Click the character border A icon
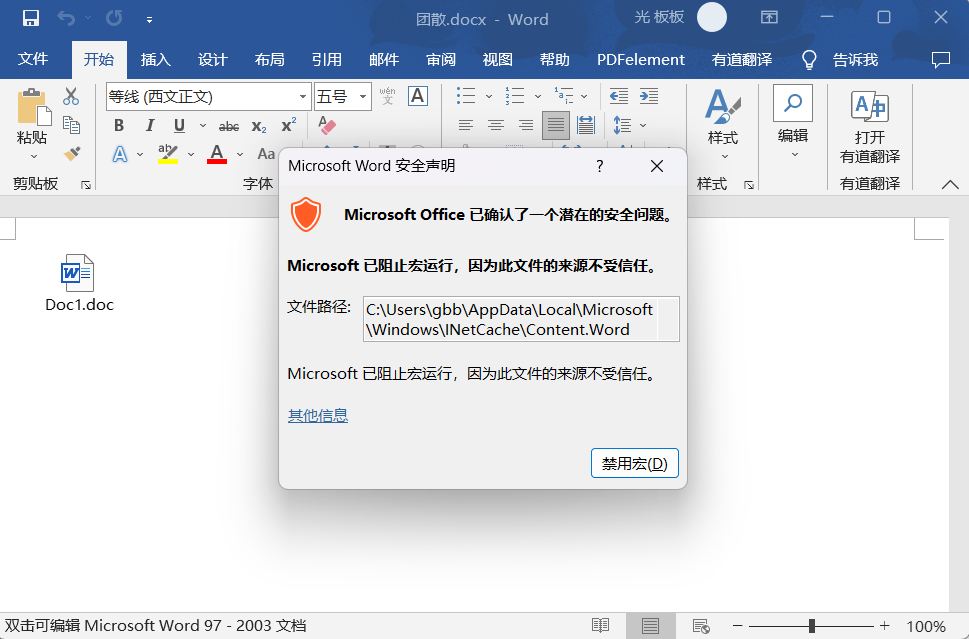Viewport: 969px width, 639px height. tap(418, 96)
